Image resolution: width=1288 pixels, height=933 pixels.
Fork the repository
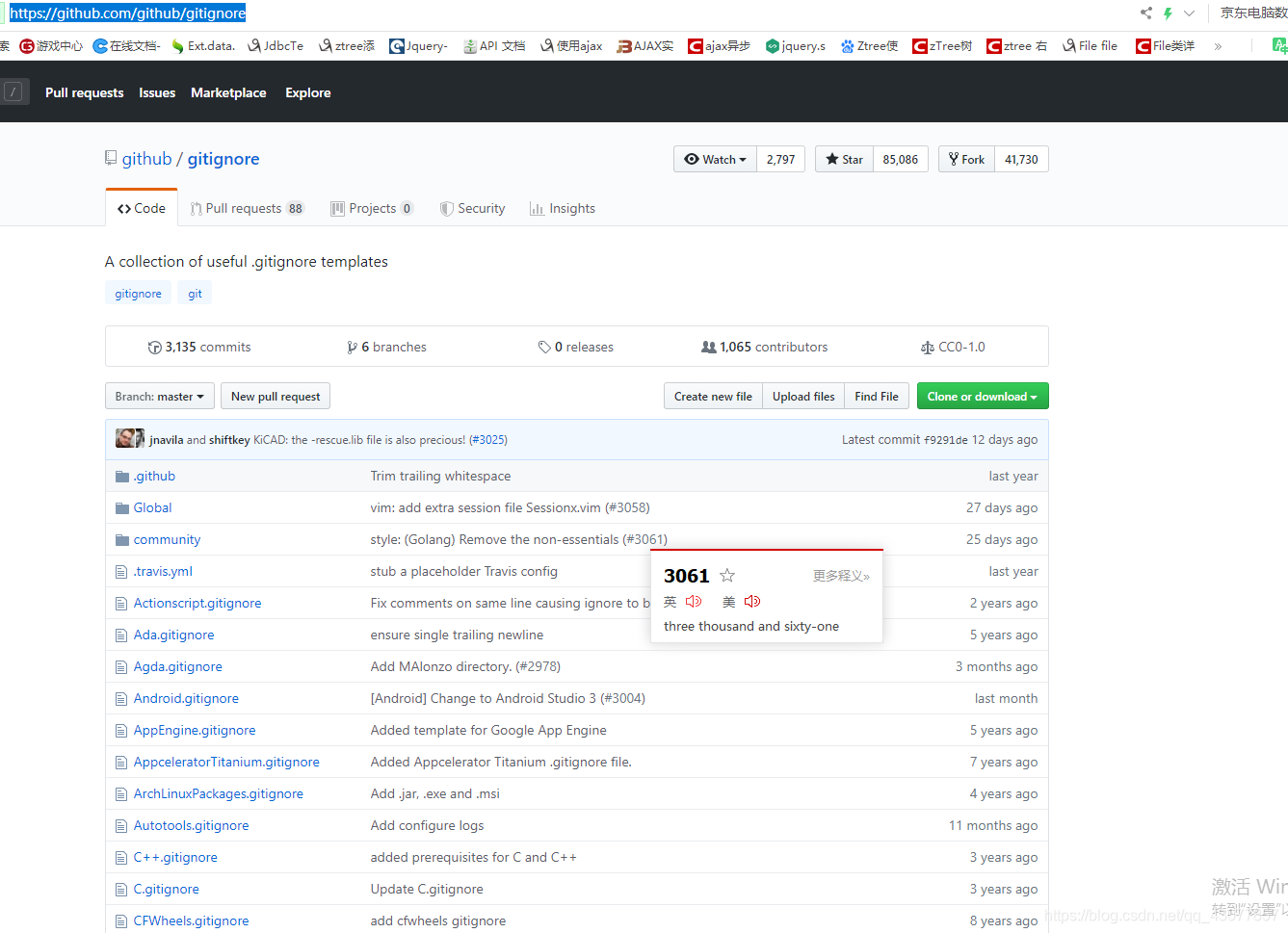(x=966, y=159)
